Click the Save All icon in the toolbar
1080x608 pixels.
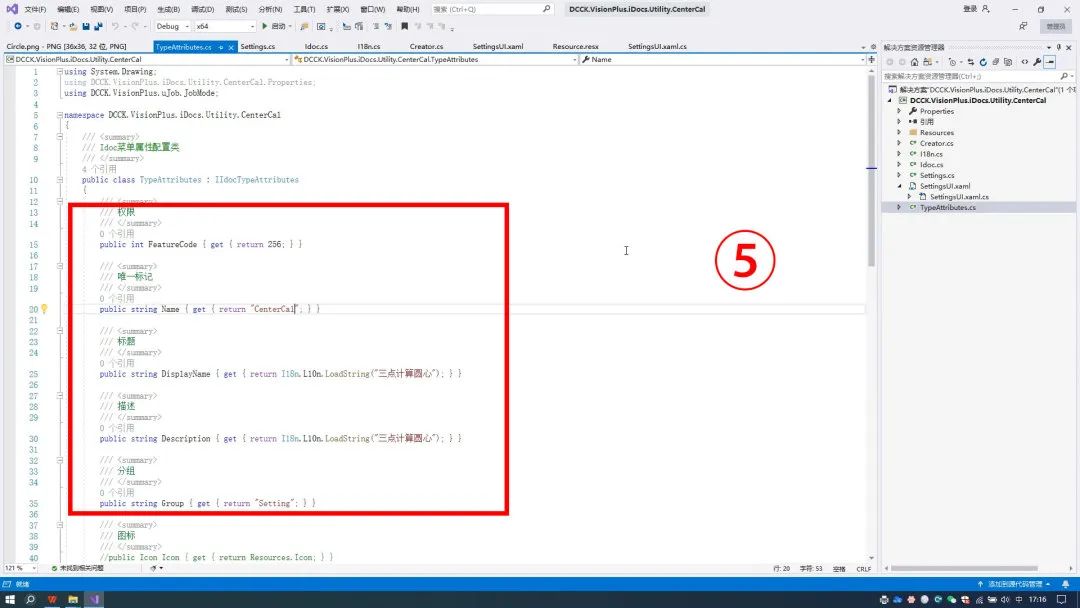98,26
